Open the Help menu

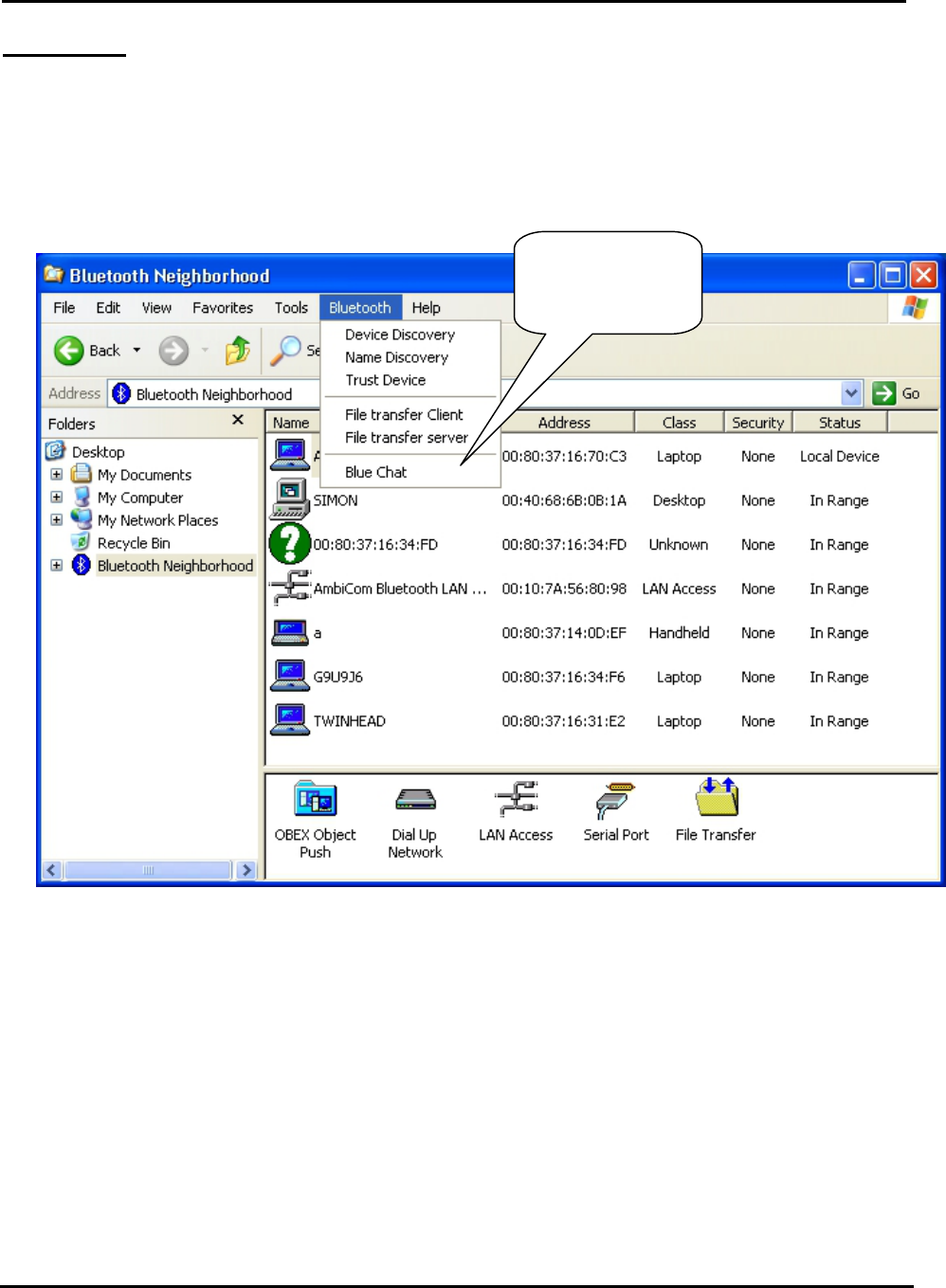tap(426, 308)
